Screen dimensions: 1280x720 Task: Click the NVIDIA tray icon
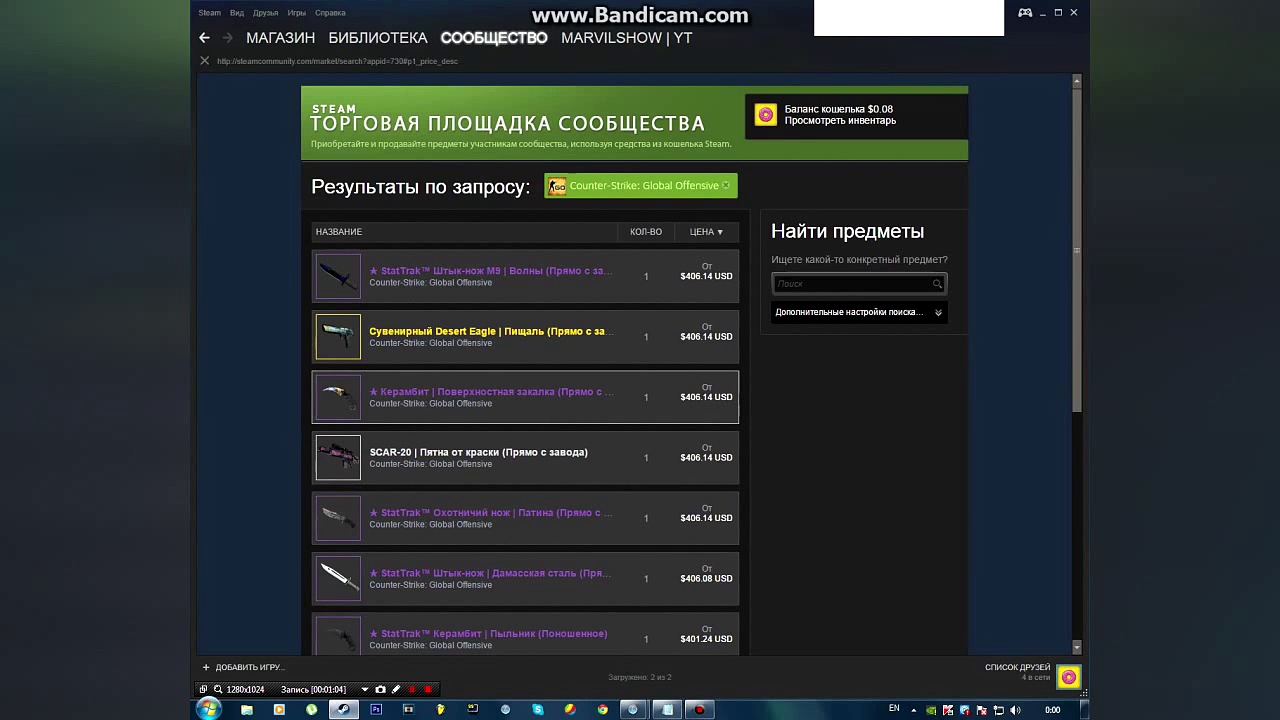tap(931, 710)
